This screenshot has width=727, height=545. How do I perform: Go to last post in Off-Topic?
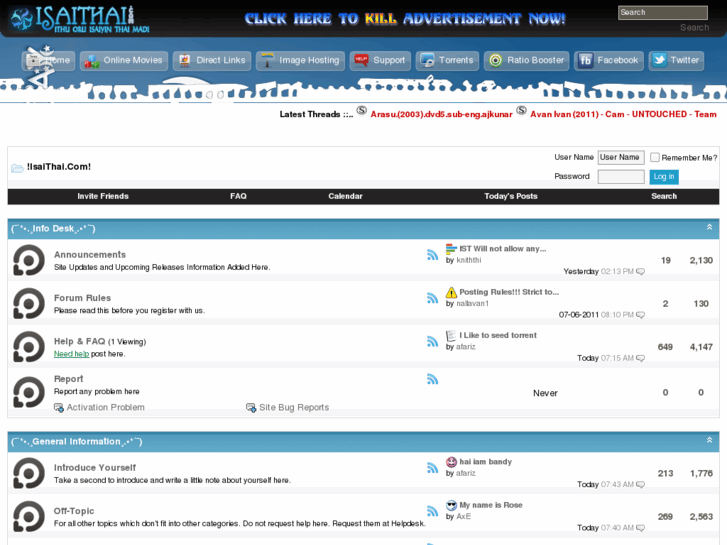point(640,528)
